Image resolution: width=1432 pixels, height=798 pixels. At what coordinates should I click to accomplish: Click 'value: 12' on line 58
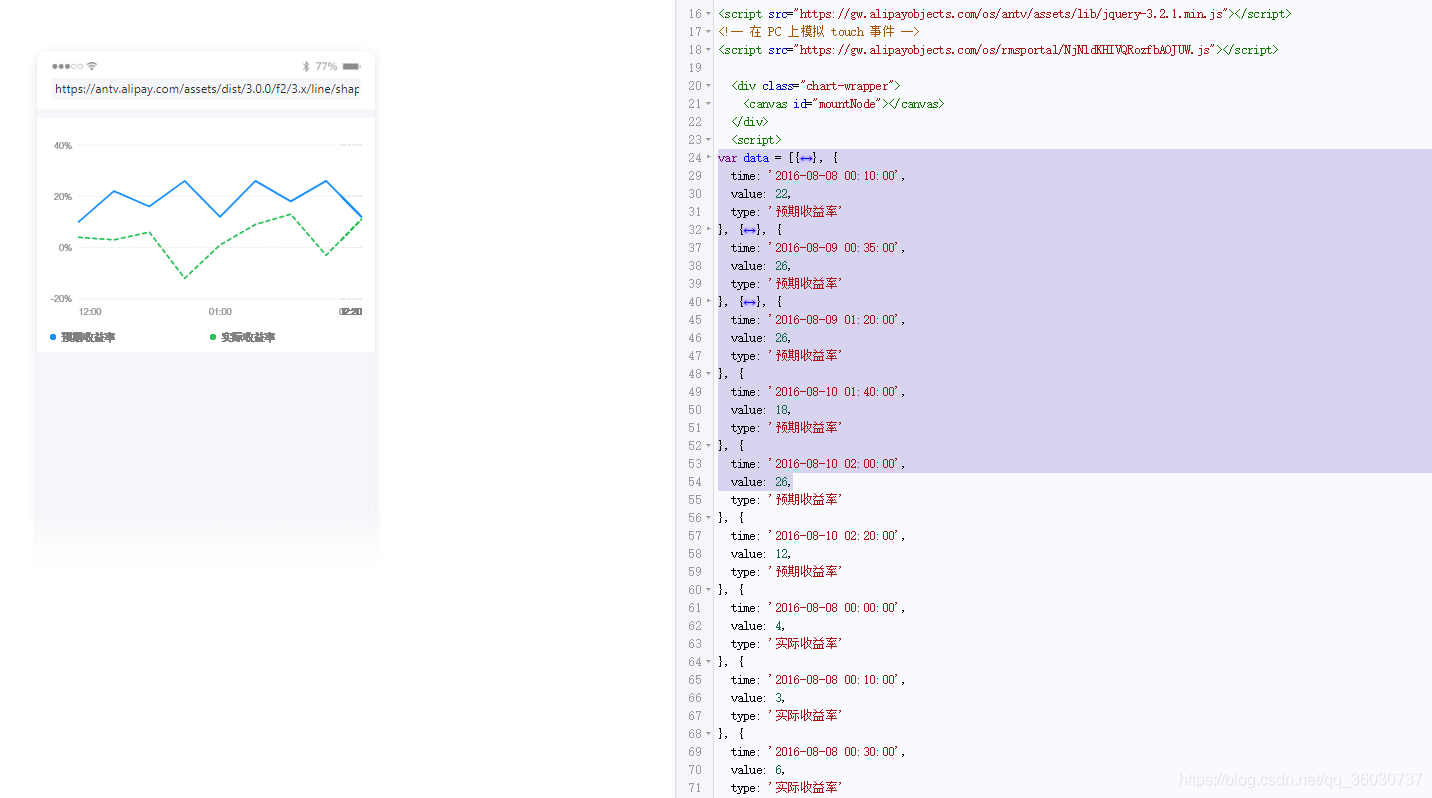[x=761, y=554]
